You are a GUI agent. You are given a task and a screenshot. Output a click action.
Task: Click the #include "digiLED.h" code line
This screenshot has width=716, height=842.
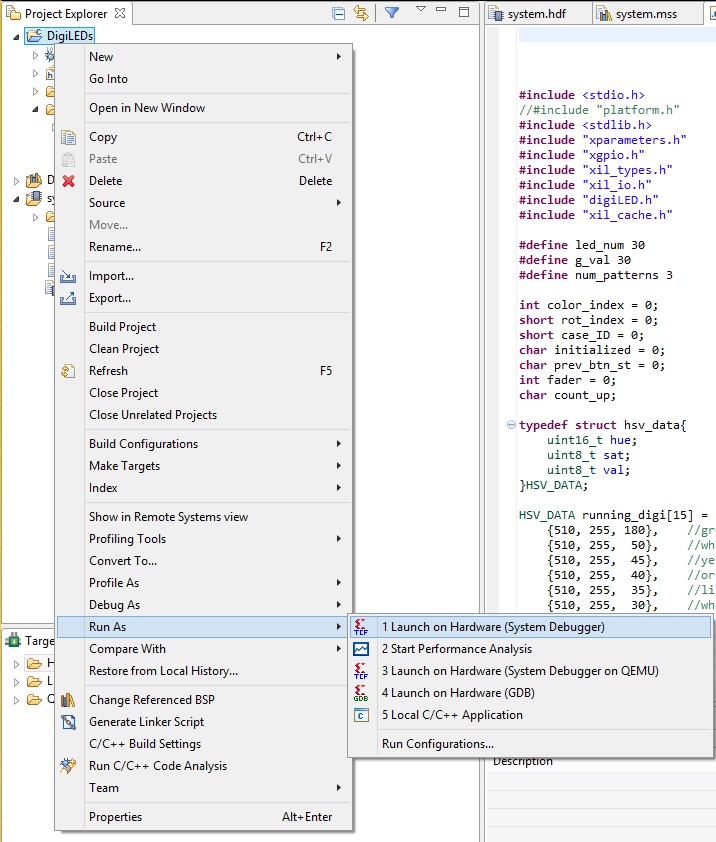tap(589, 200)
